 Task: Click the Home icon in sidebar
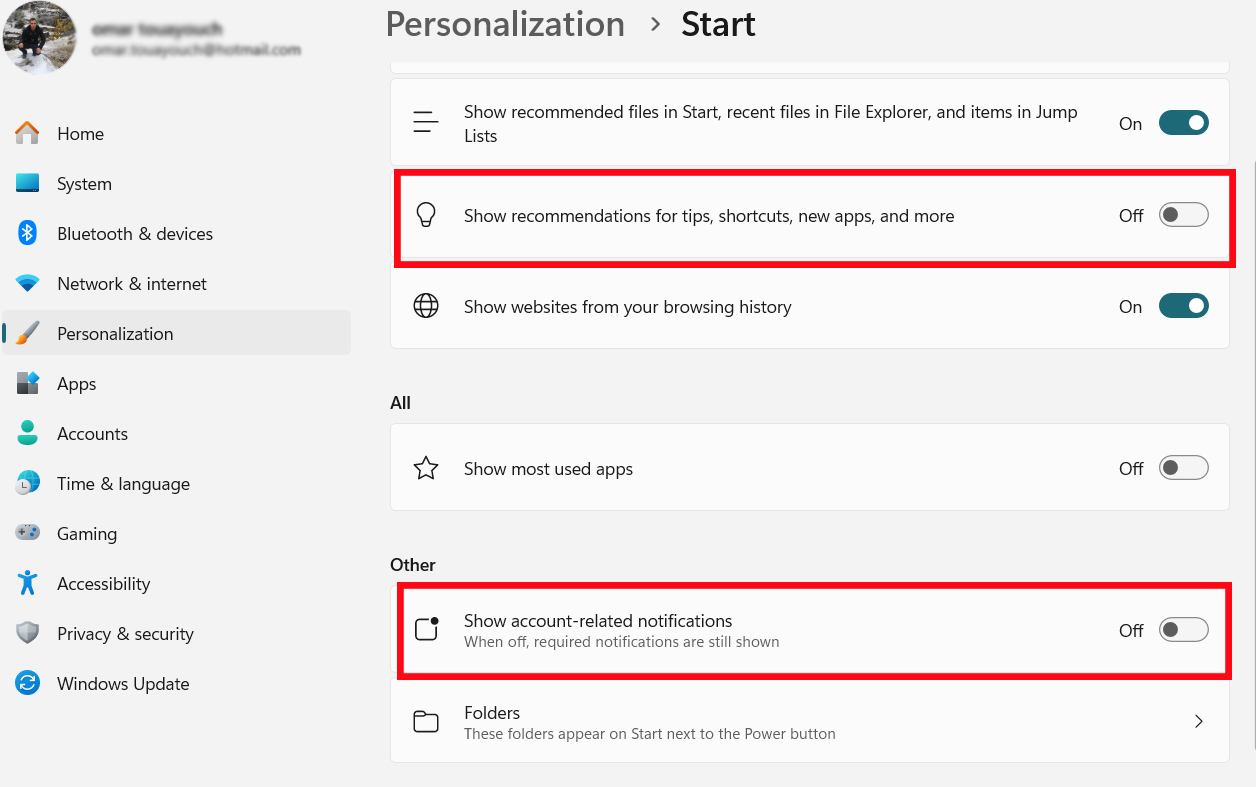click(x=28, y=133)
